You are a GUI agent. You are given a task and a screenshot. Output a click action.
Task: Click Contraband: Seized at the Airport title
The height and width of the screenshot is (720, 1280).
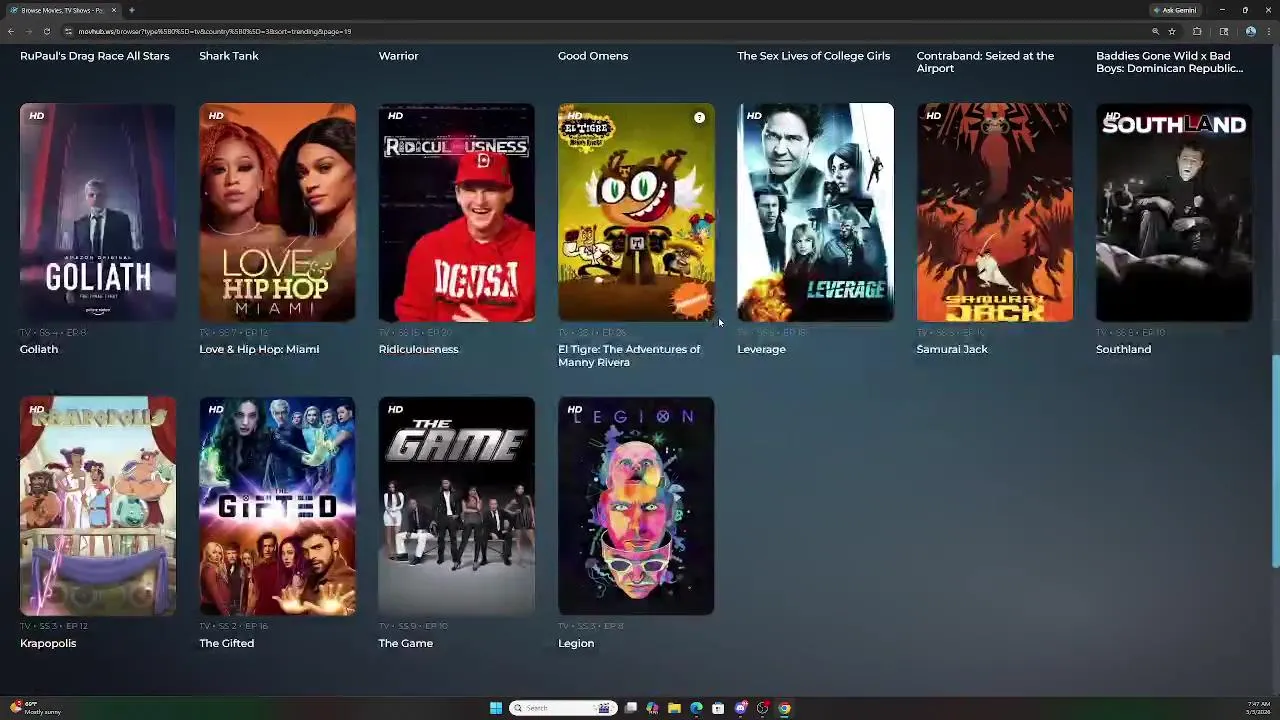click(x=985, y=62)
